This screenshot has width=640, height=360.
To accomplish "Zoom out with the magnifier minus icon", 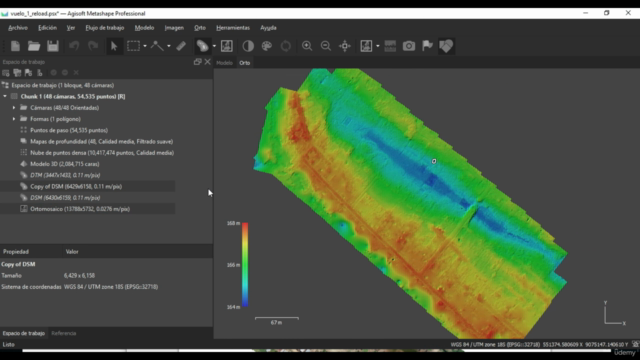I will click(326, 46).
